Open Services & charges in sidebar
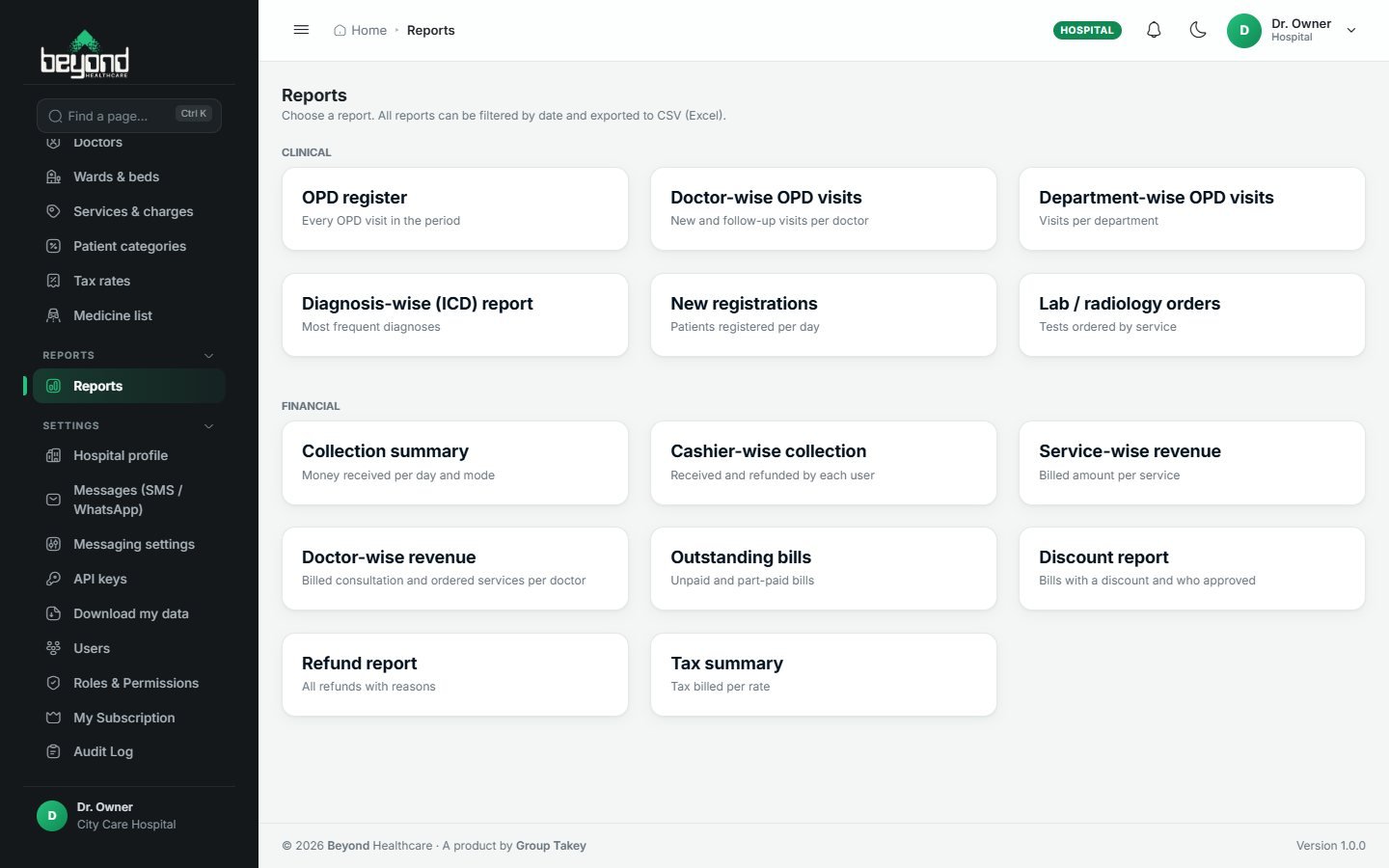 coord(129,211)
